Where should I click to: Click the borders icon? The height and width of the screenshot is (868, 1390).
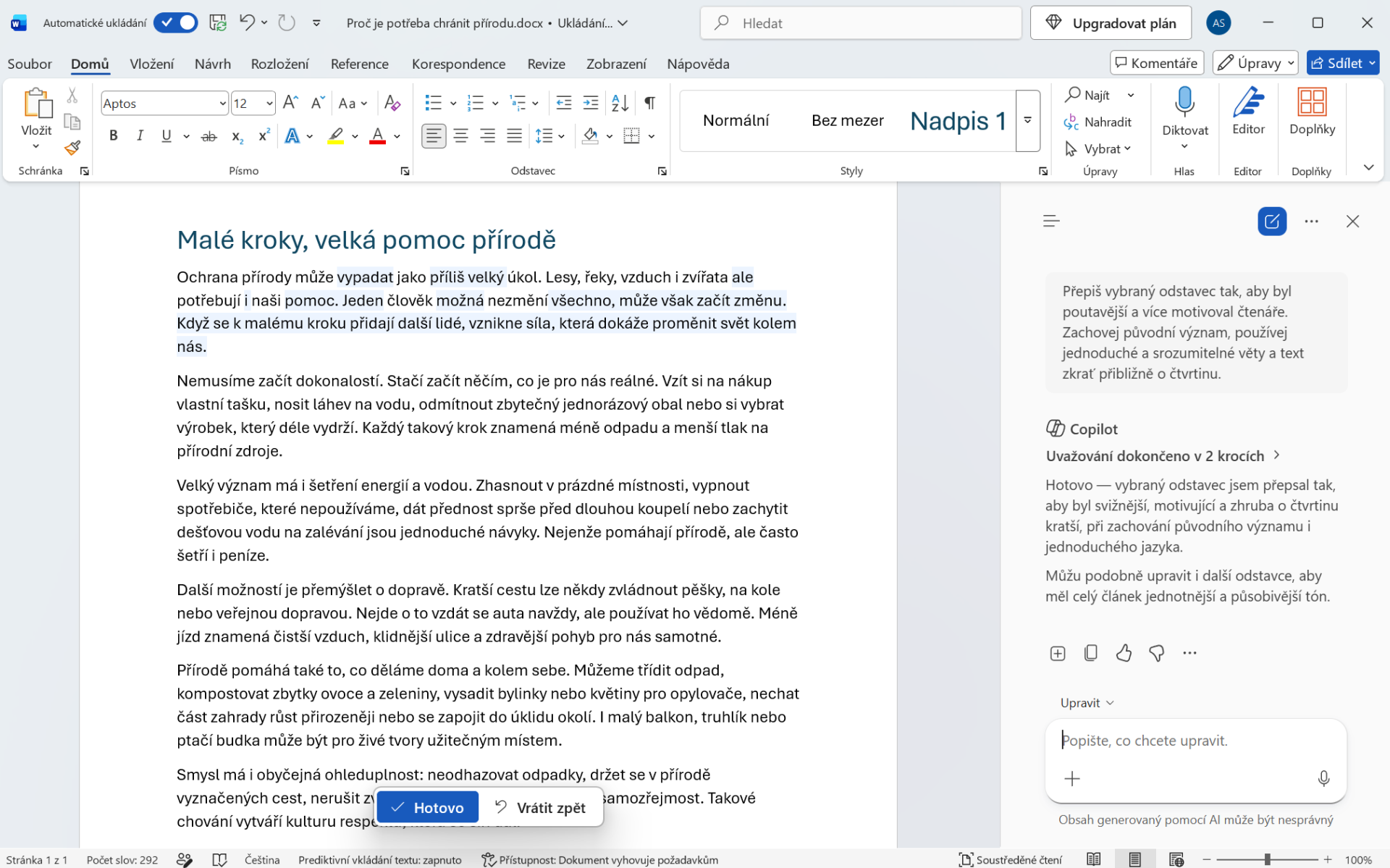631,135
